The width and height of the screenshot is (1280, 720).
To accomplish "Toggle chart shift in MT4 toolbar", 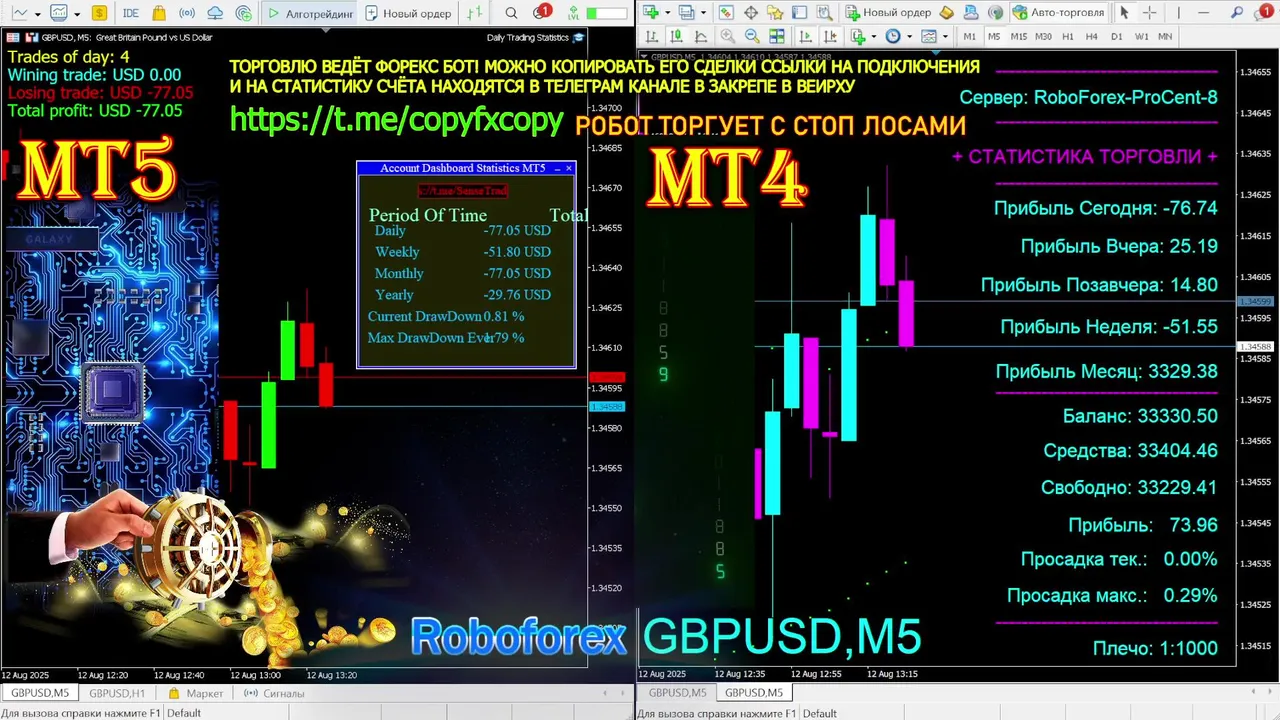I will 830,36.
